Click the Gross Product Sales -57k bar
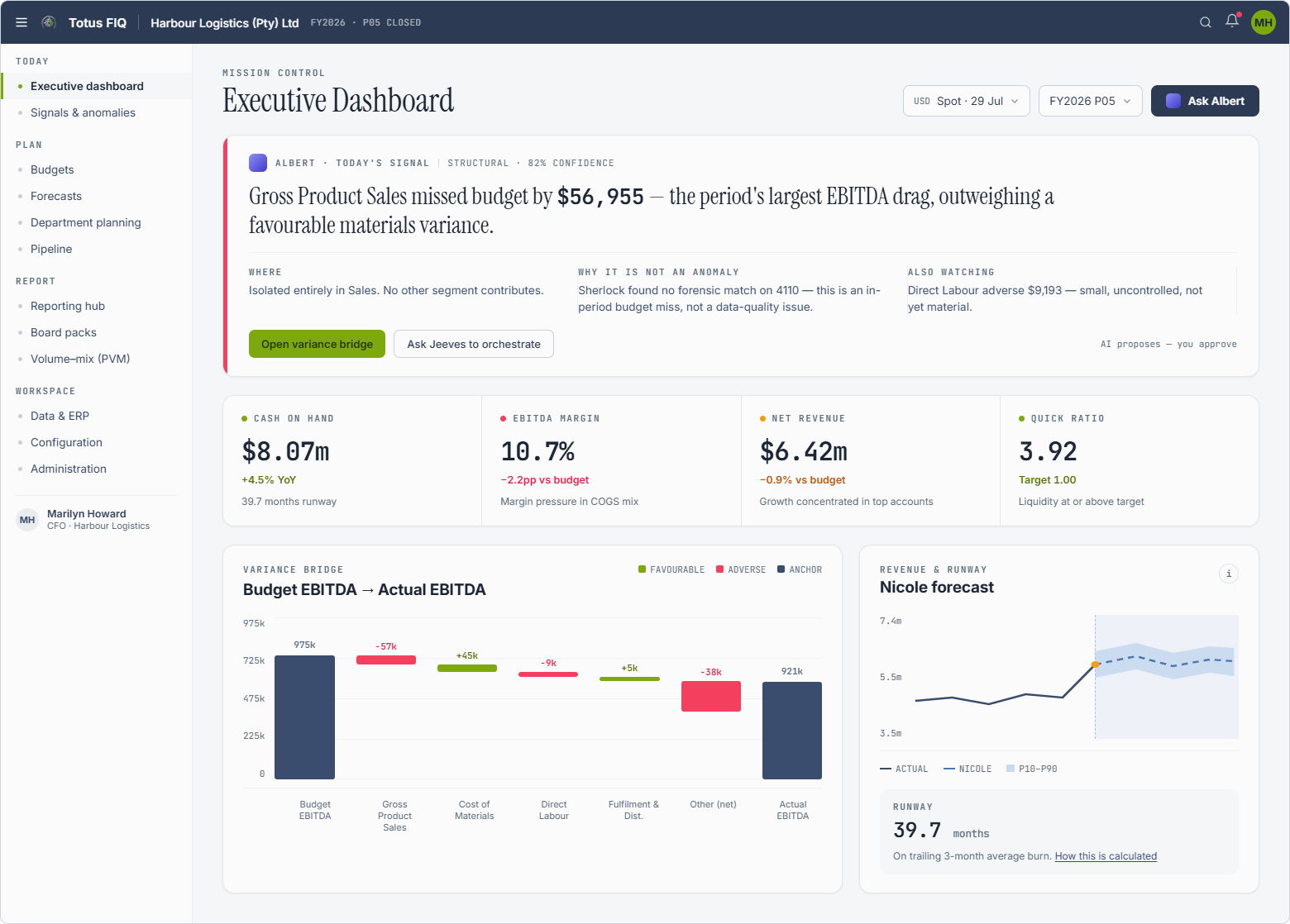Image resolution: width=1290 pixels, height=924 pixels. click(386, 660)
